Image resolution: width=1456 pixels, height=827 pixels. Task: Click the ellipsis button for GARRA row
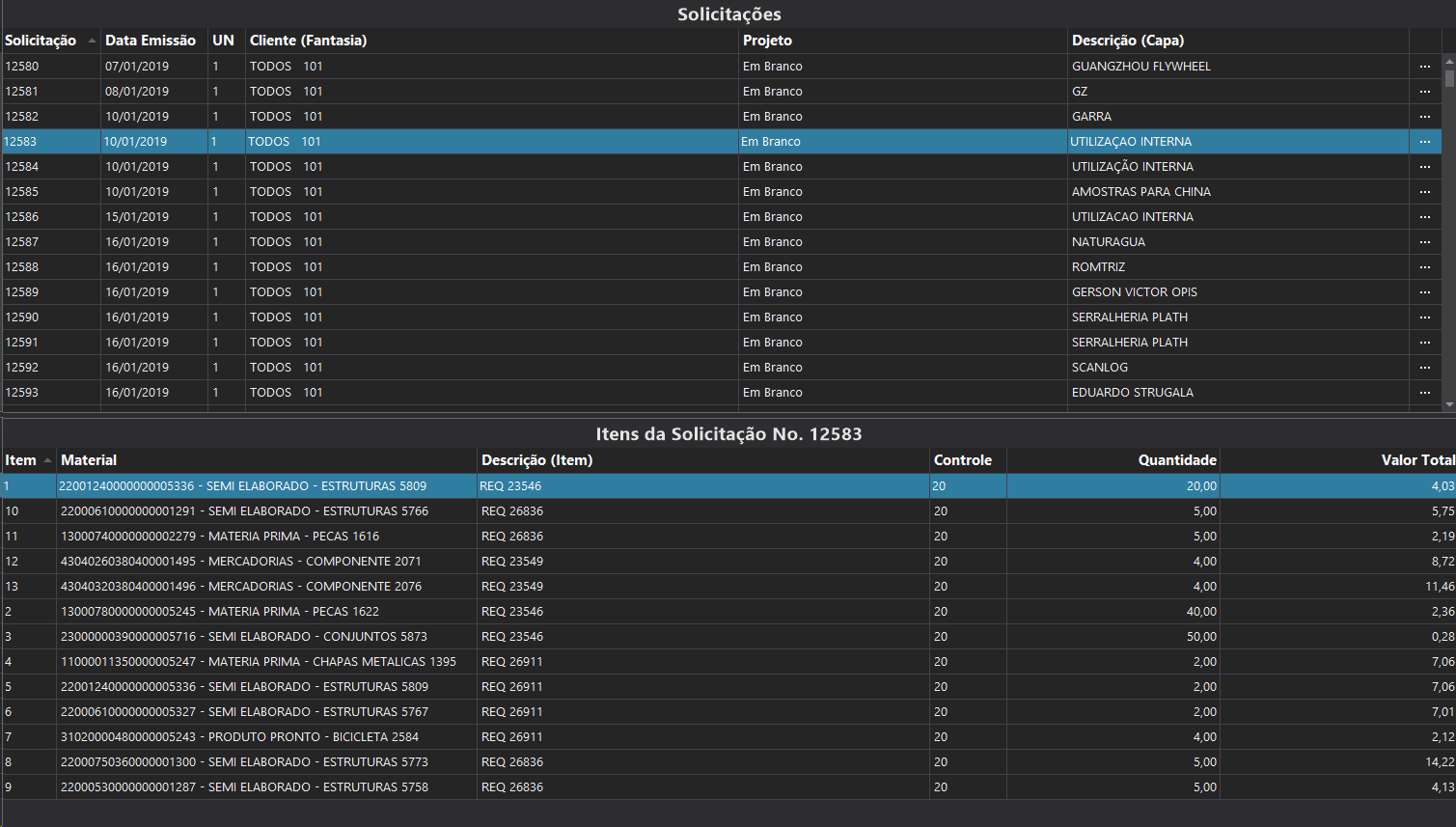coord(1425,117)
